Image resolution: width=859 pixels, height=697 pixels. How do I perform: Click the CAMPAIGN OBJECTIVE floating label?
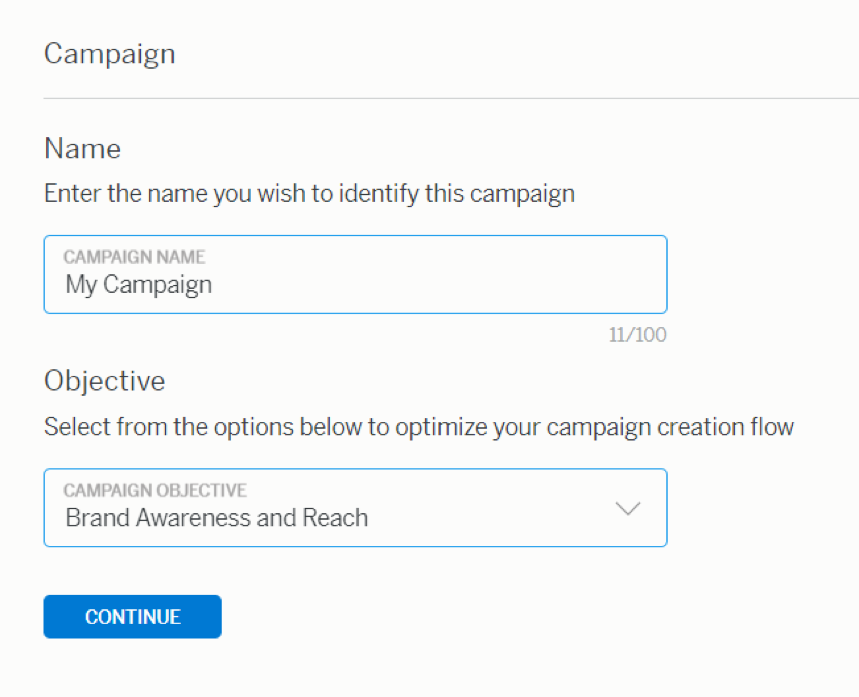pos(155,491)
